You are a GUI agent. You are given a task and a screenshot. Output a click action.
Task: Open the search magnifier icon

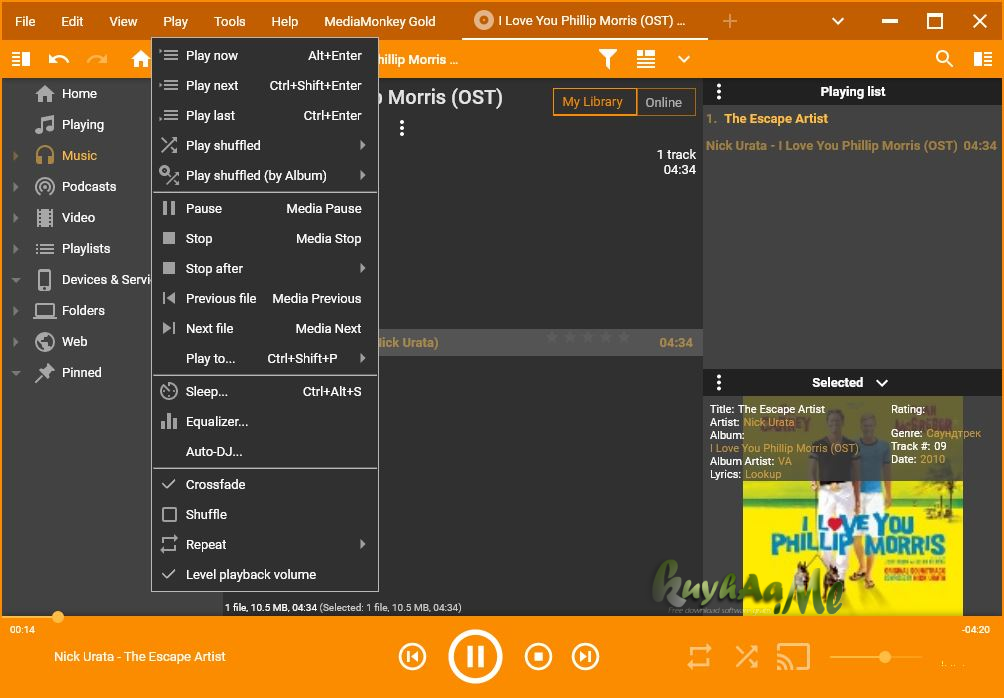click(944, 59)
